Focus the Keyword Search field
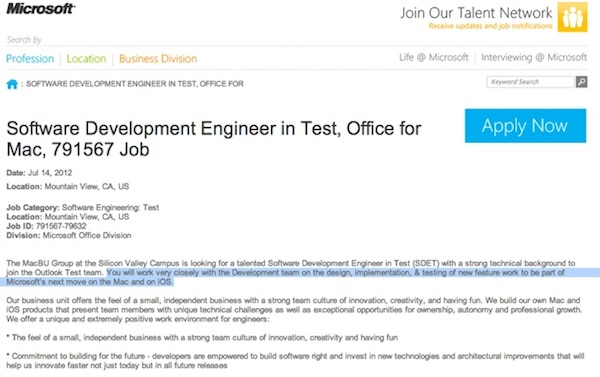 [531, 82]
